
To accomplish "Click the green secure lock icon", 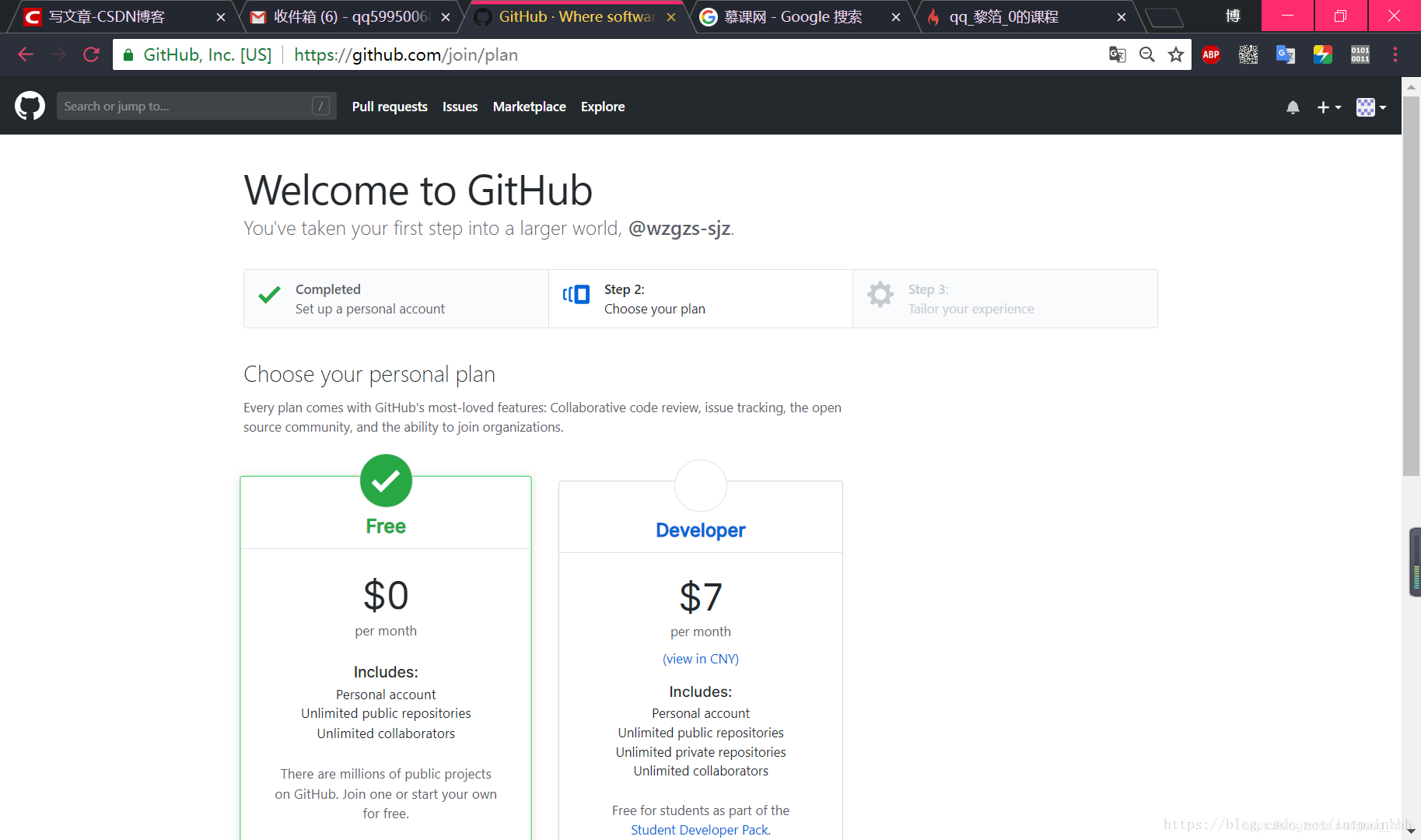I will (128, 54).
